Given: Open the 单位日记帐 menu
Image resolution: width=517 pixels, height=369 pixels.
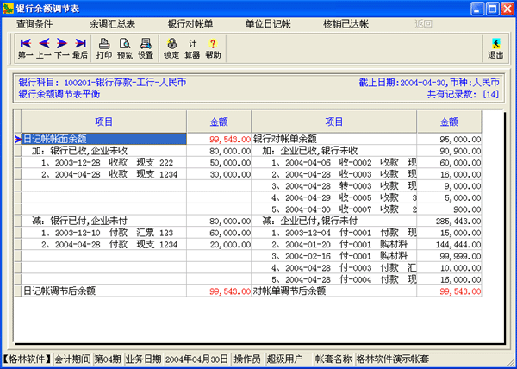Looking at the screenshot, I should click(x=268, y=24).
